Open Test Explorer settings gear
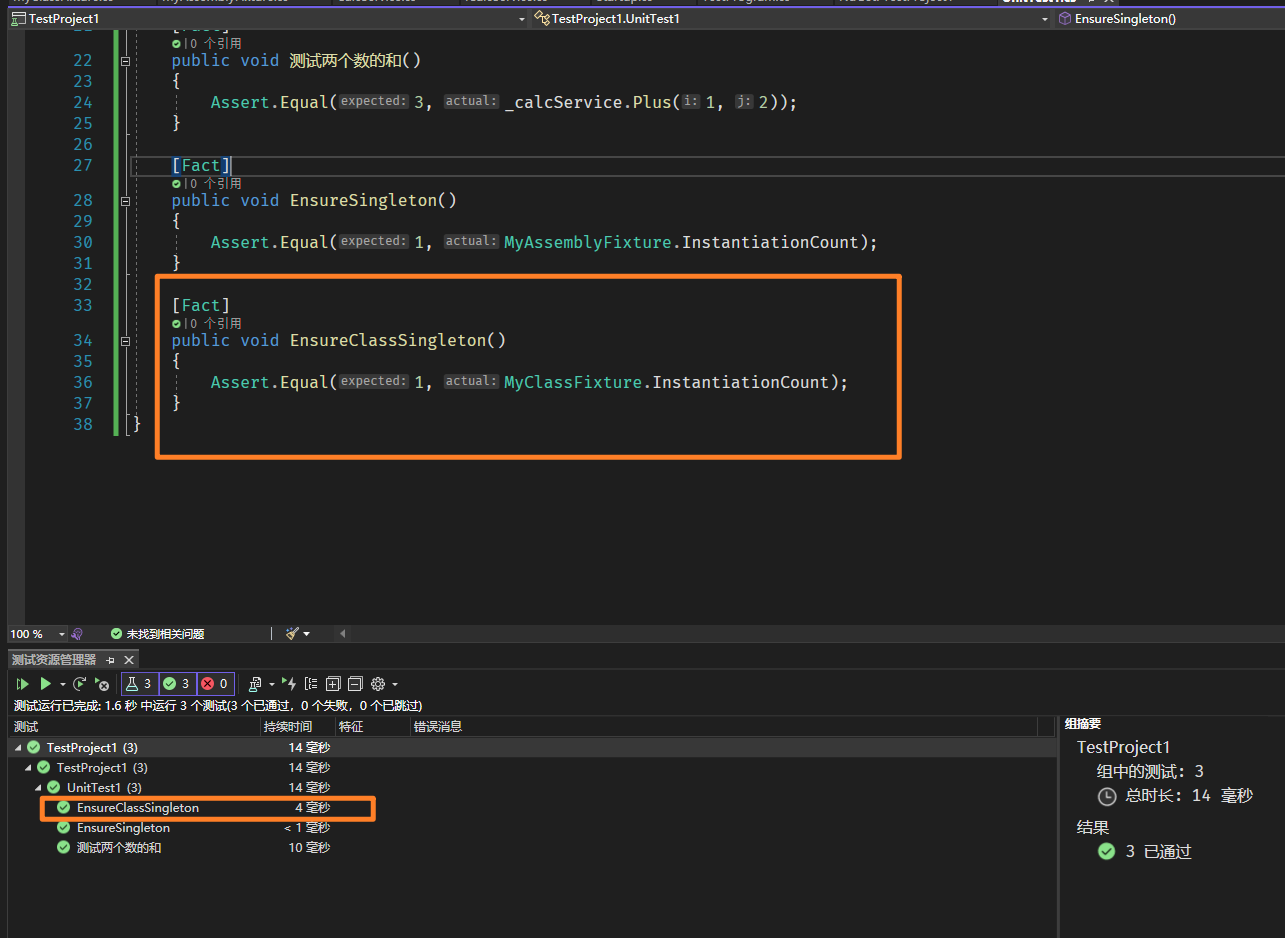The height and width of the screenshot is (938, 1285). [x=378, y=684]
